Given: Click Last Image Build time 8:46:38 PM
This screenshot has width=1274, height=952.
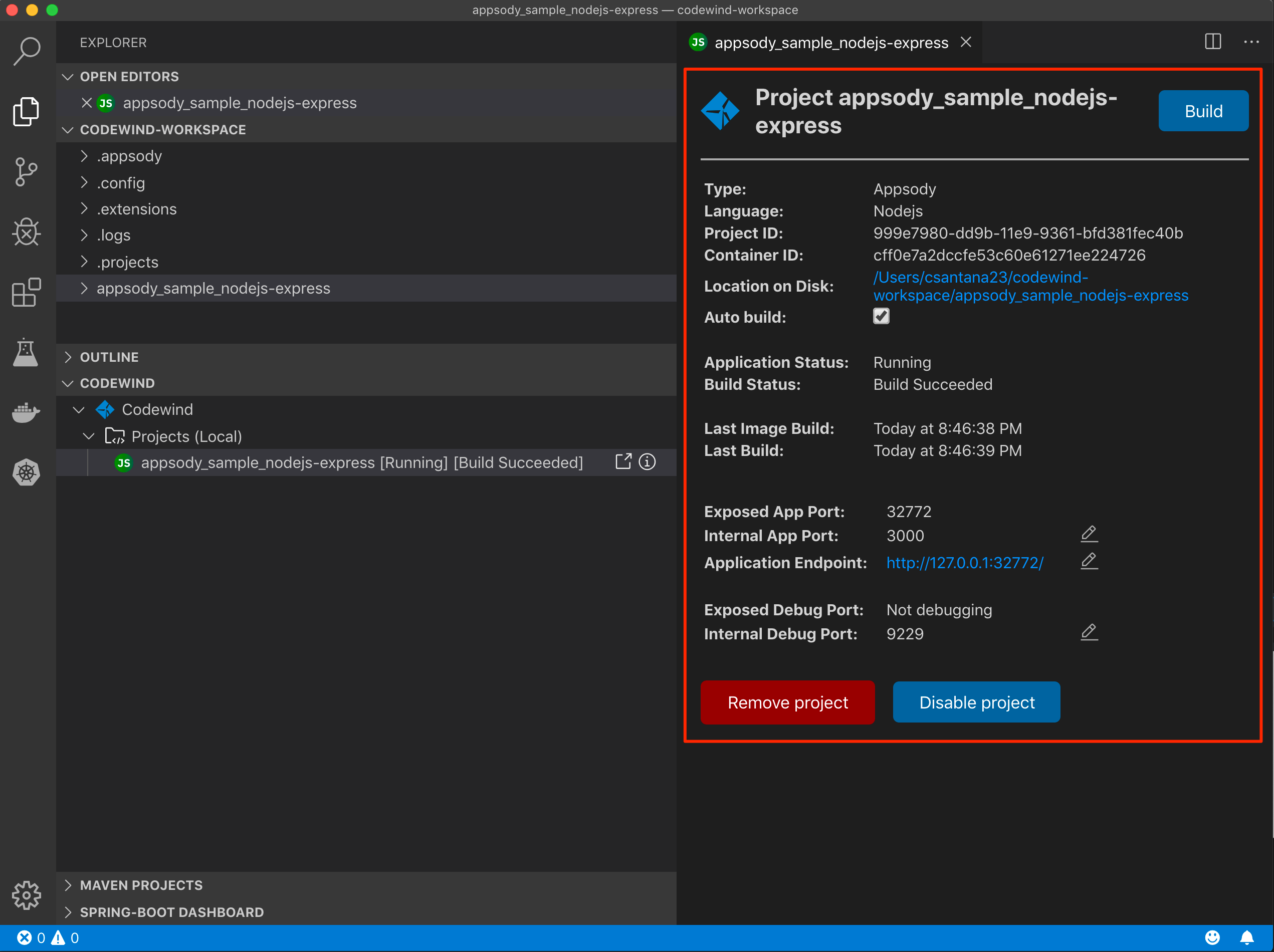Looking at the screenshot, I should tap(947, 428).
